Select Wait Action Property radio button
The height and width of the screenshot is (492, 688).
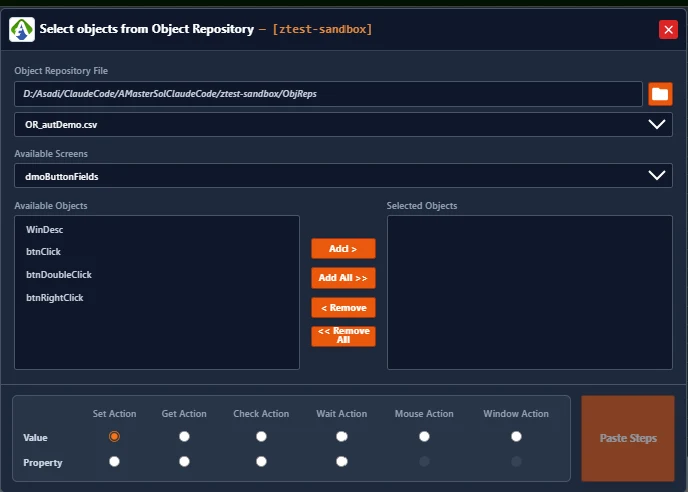[342, 462]
